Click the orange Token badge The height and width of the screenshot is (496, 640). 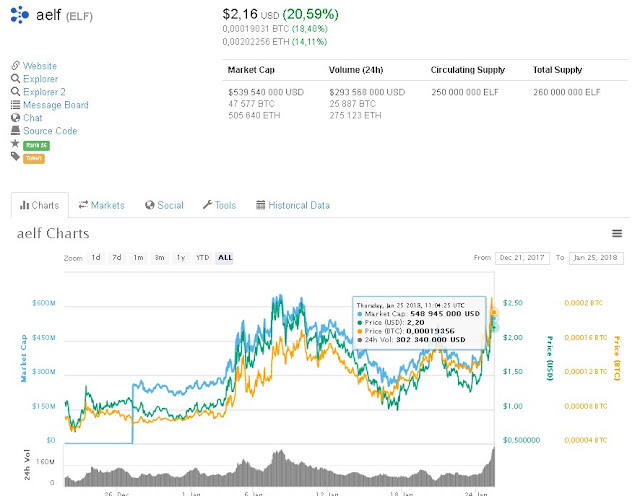[x=34, y=158]
